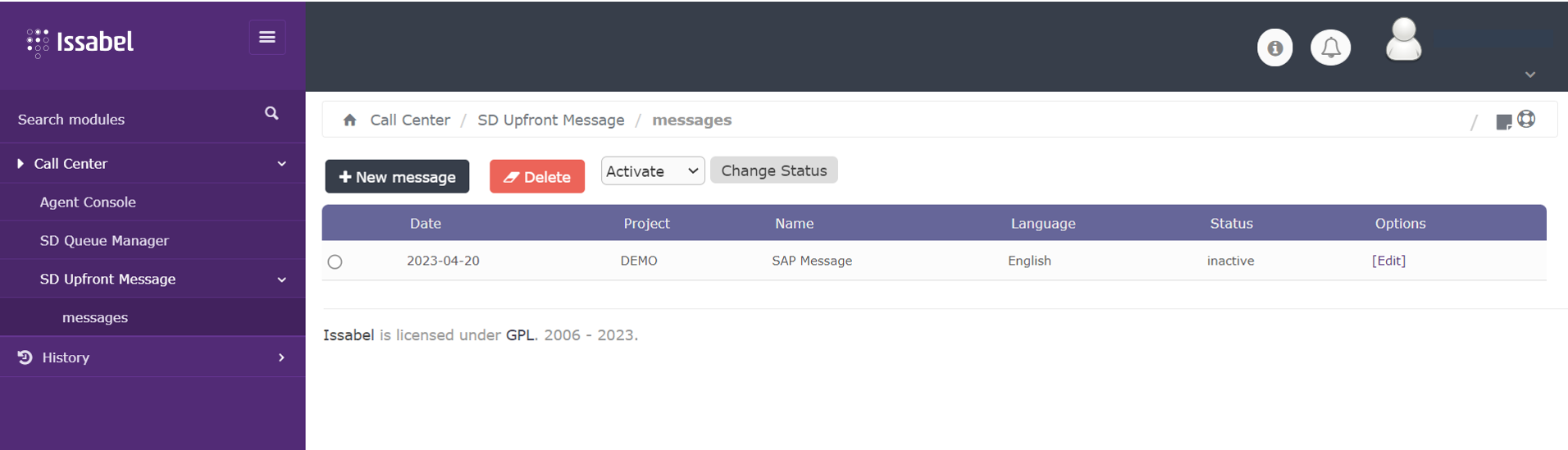The height and width of the screenshot is (450, 1568).
Task: Open the notifications bell
Action: [x=1330, y=48]
